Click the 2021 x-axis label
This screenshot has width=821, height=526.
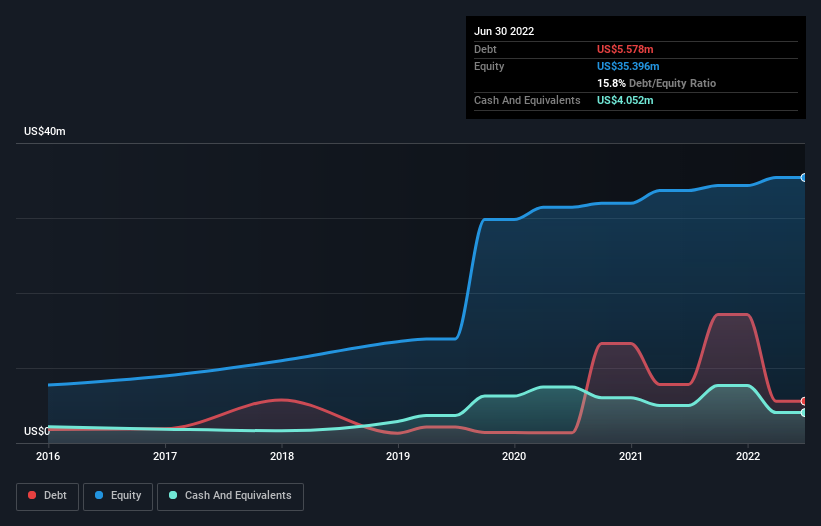tap(631, 456)
